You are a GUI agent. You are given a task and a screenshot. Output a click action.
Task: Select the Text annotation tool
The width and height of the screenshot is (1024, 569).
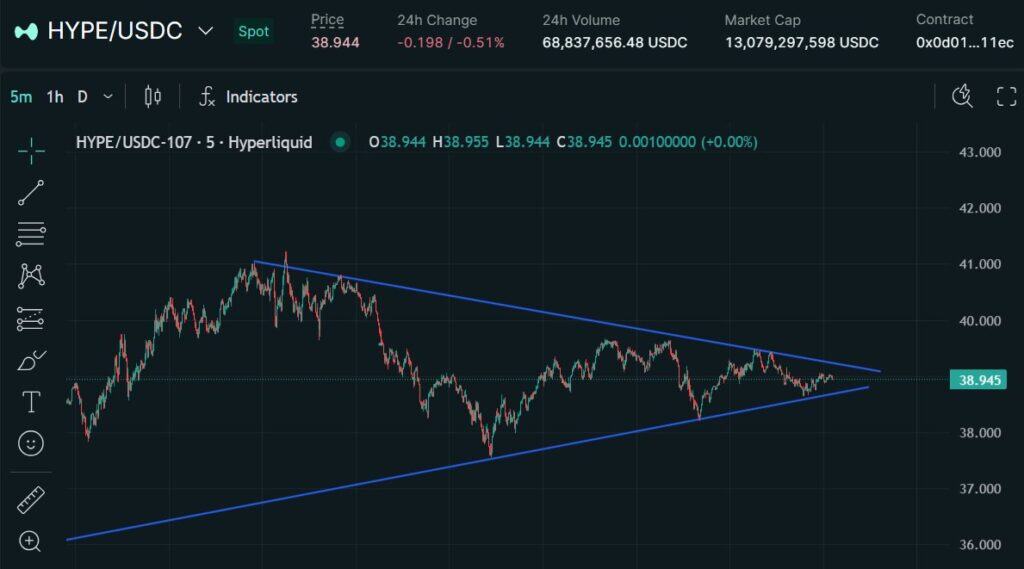pyautogui.click(x=31, y=402)
